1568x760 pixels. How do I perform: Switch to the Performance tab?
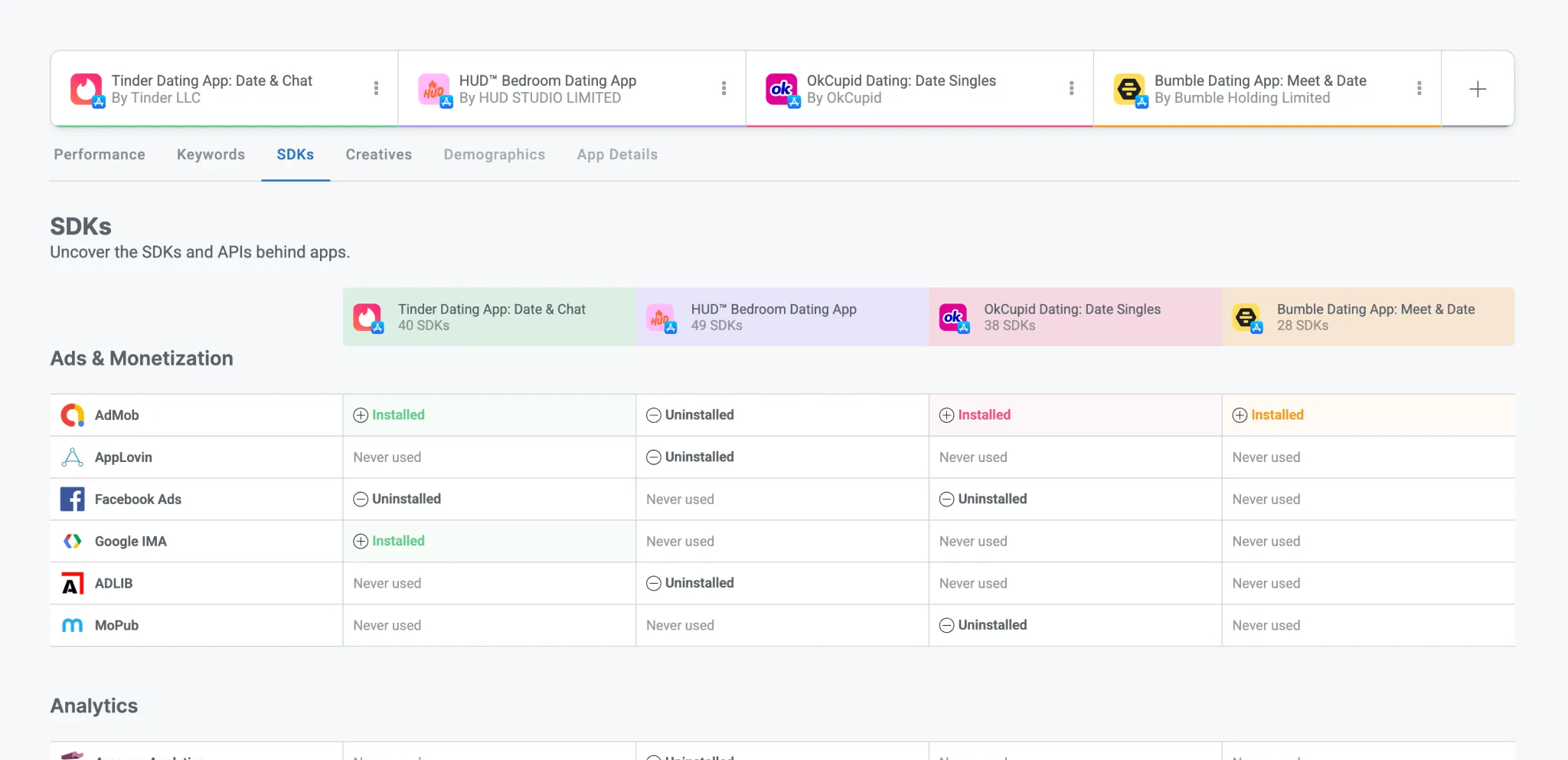pos(100,155)
